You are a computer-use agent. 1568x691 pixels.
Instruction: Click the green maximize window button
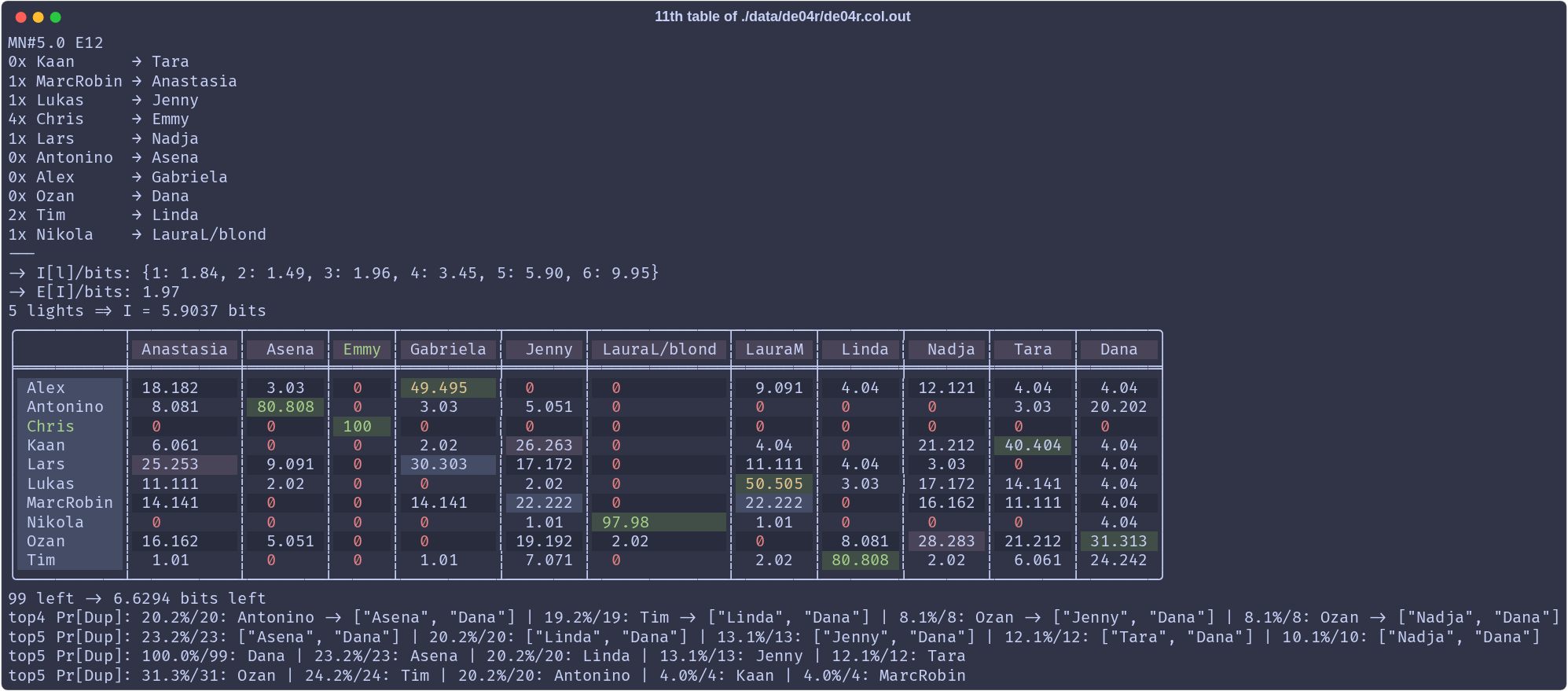point(55,17)
